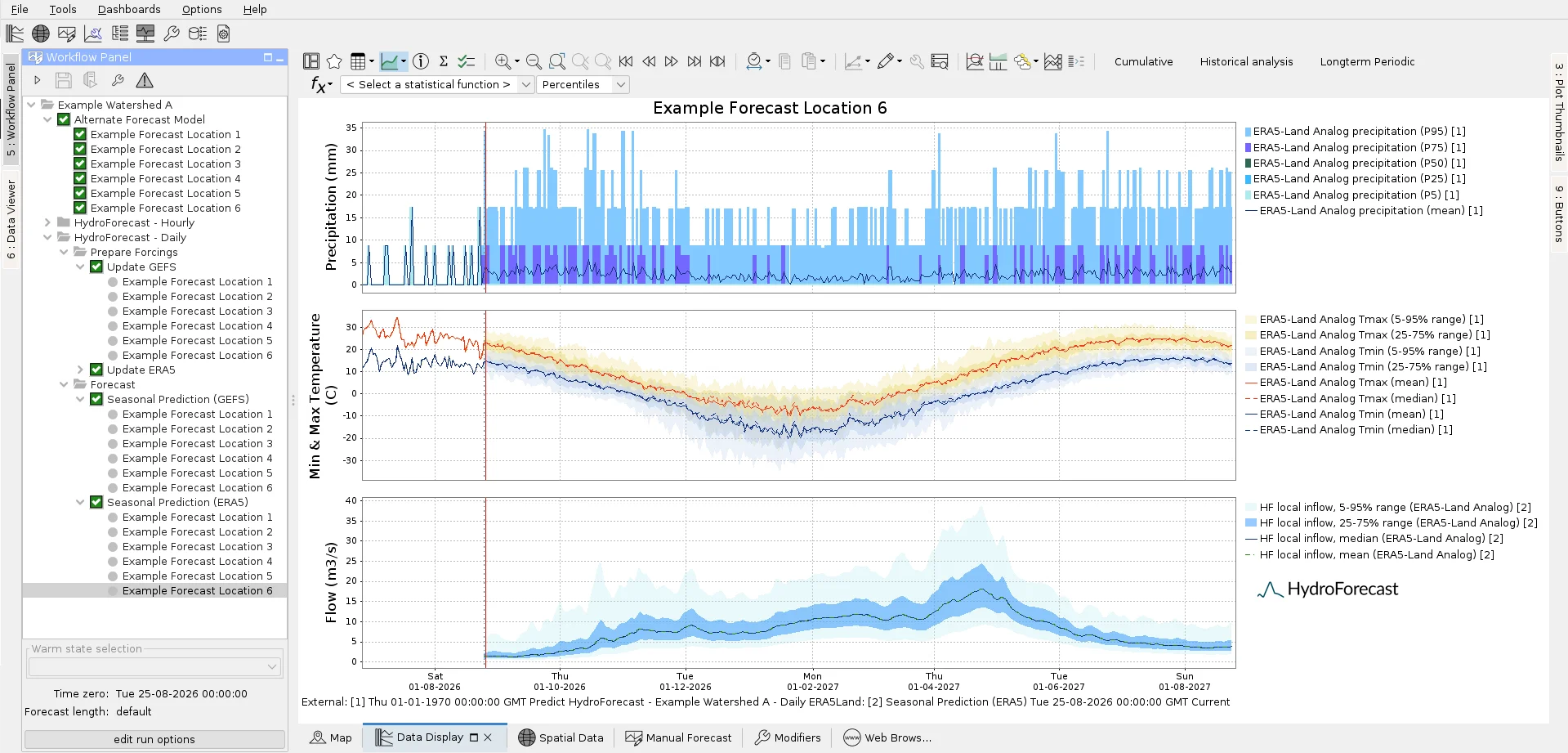
Task: Click the table search lookup icon
Action: [940, 61]
